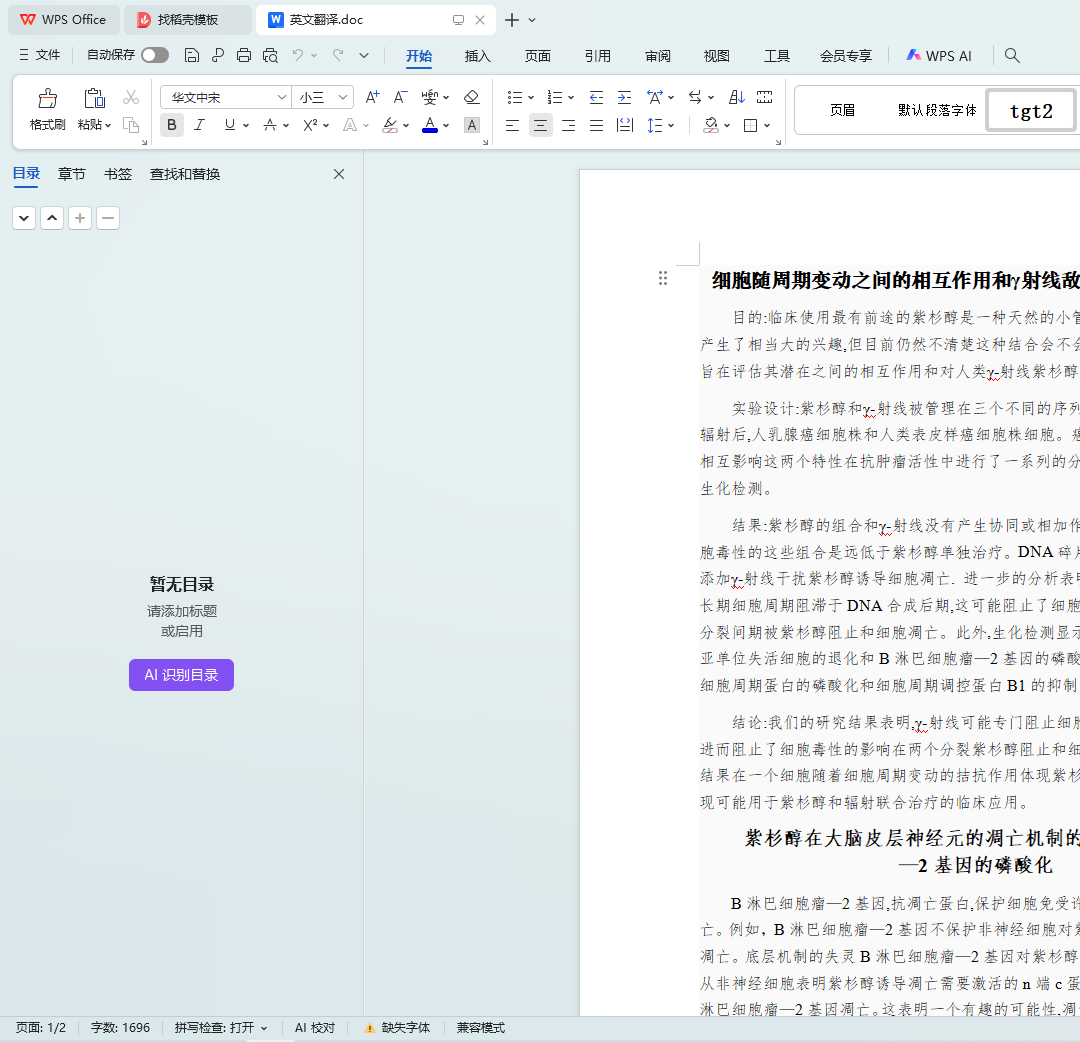Click the Sort A-Z icon
This screenshot has width=1080, height=1042.
coord(737,97)
